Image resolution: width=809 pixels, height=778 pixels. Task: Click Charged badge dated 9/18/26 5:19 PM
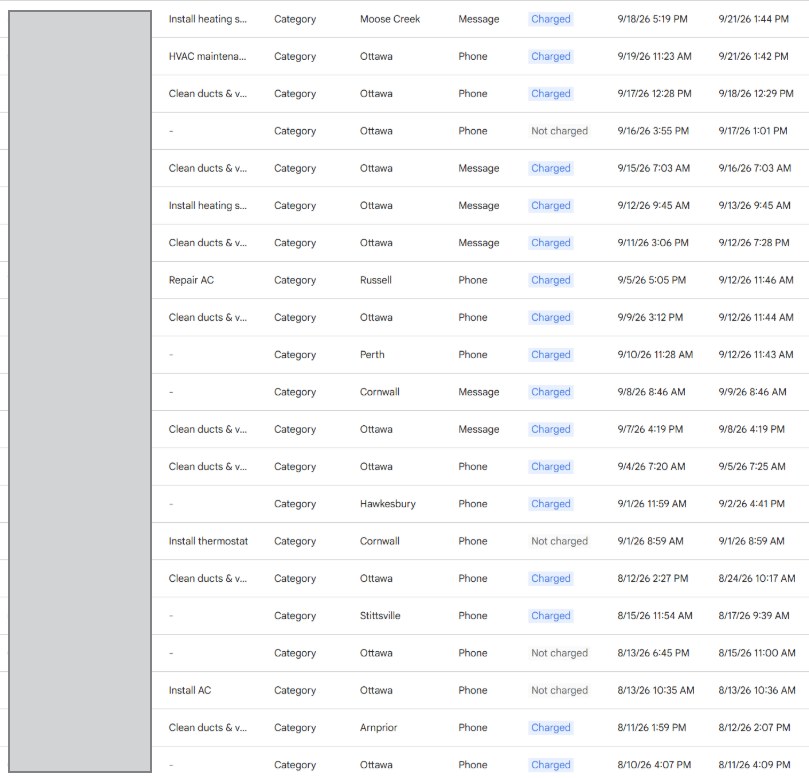tap(551, 19)
